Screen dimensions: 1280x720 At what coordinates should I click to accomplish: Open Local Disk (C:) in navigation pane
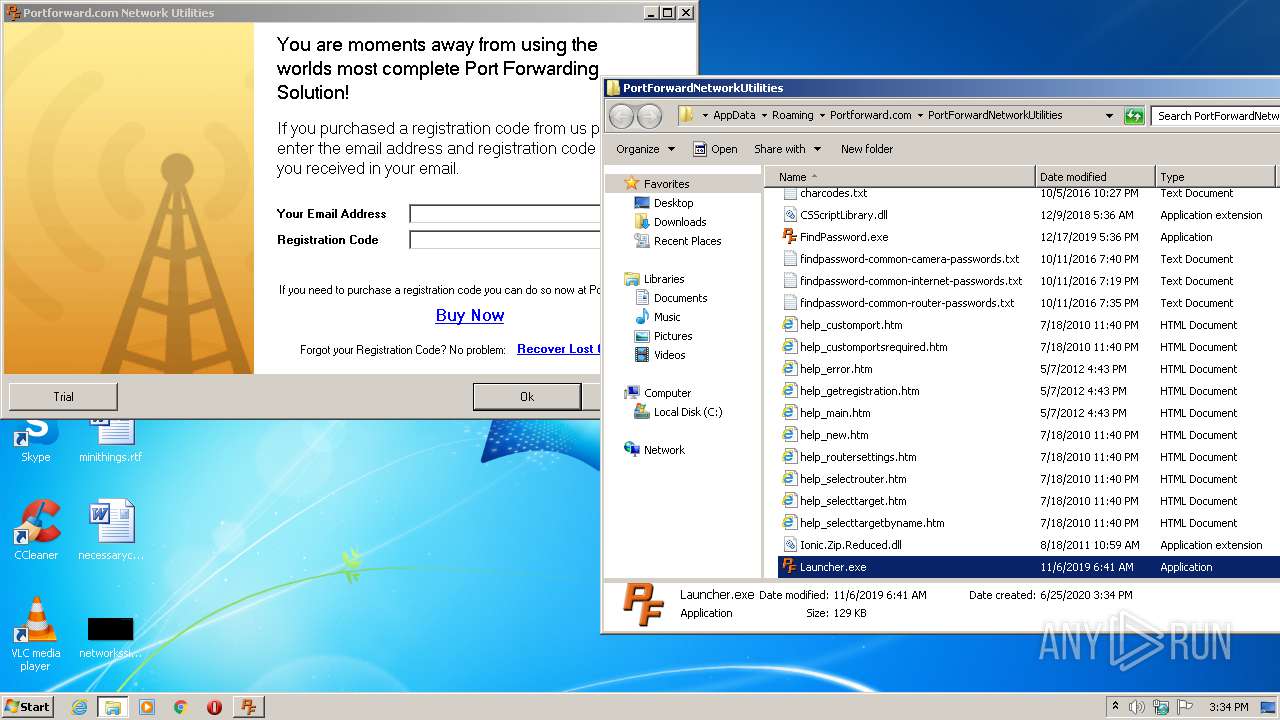click(x=688, y=412)
